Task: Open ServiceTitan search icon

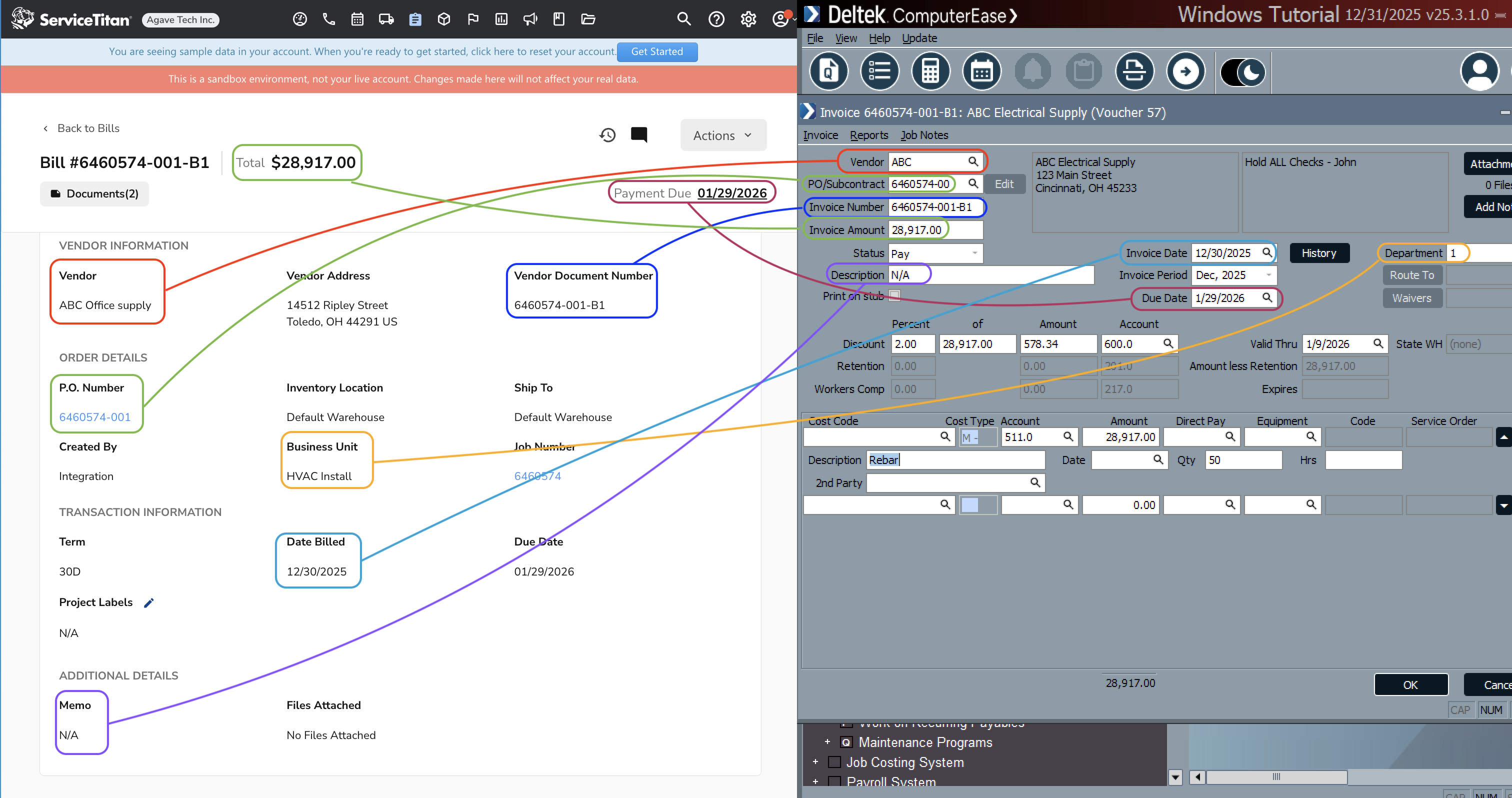Action: 684,19
